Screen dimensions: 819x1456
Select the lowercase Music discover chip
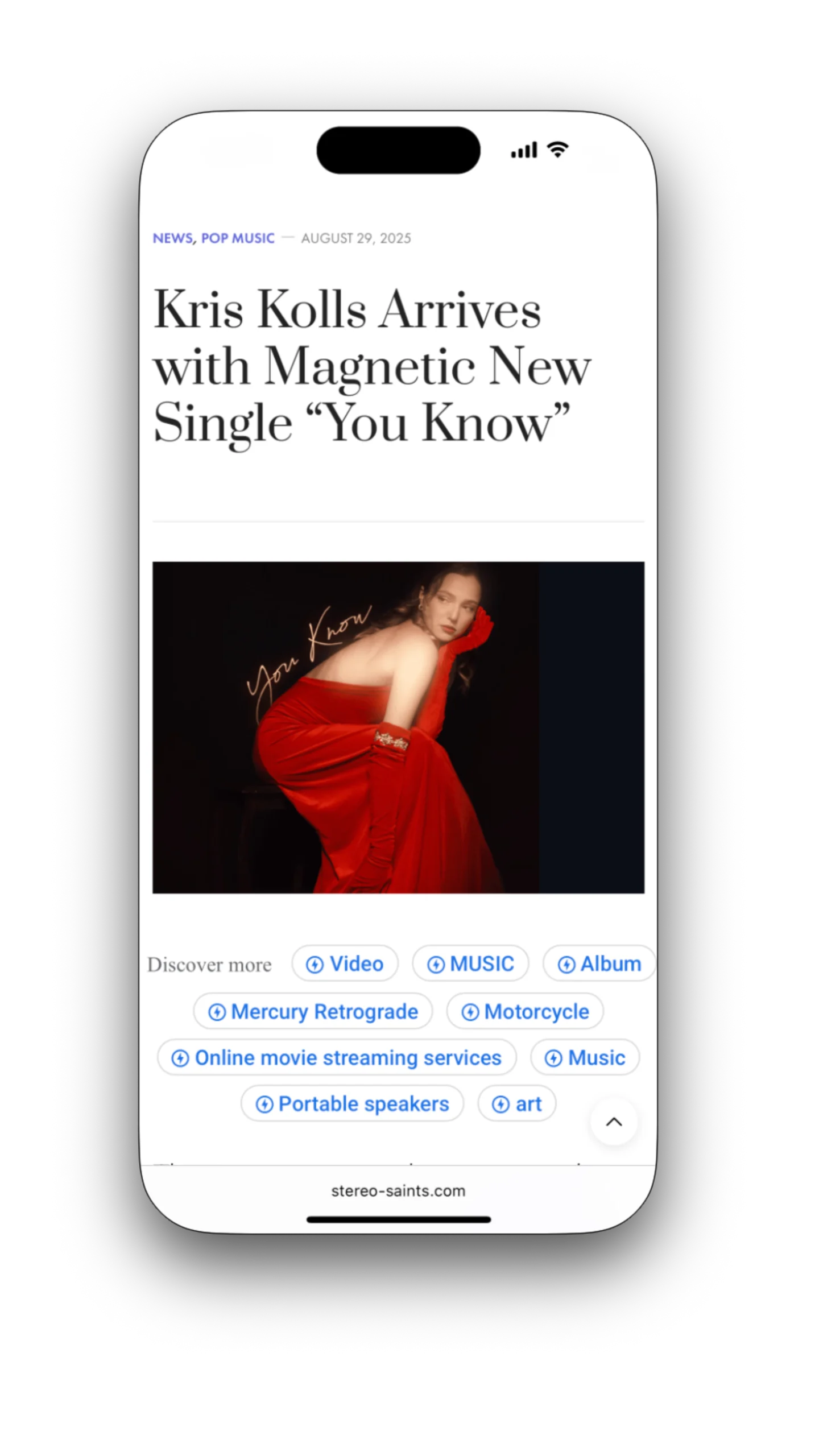pyautogui.click(x=585, y=1058)
